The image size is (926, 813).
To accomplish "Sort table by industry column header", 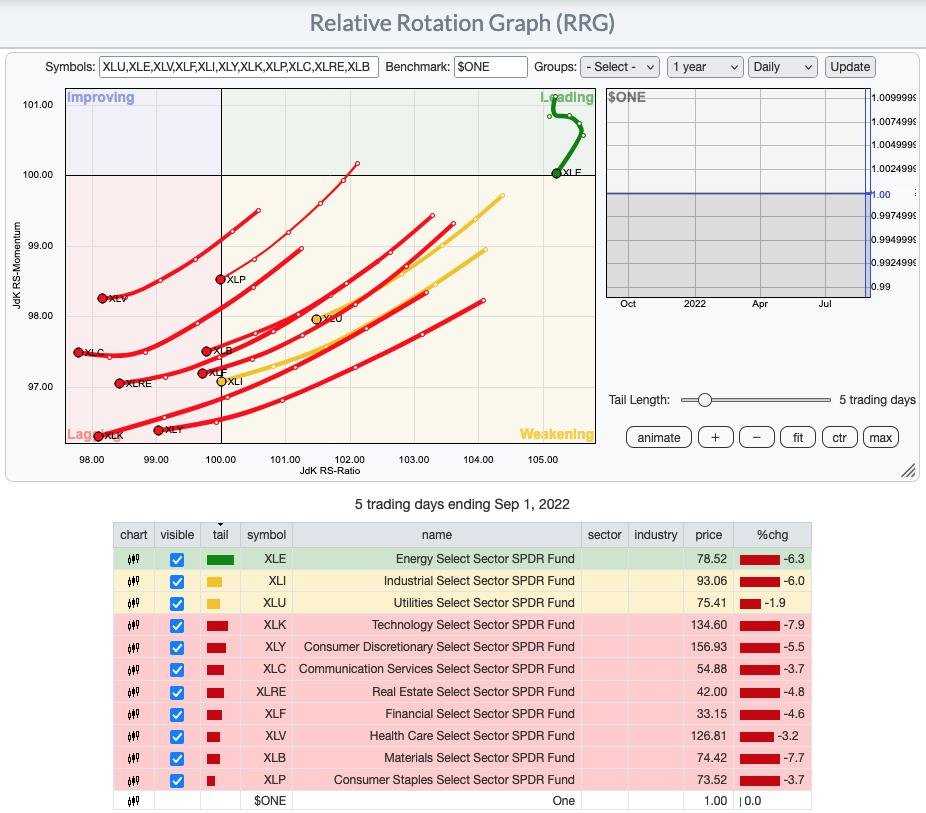I will [656, 535].
